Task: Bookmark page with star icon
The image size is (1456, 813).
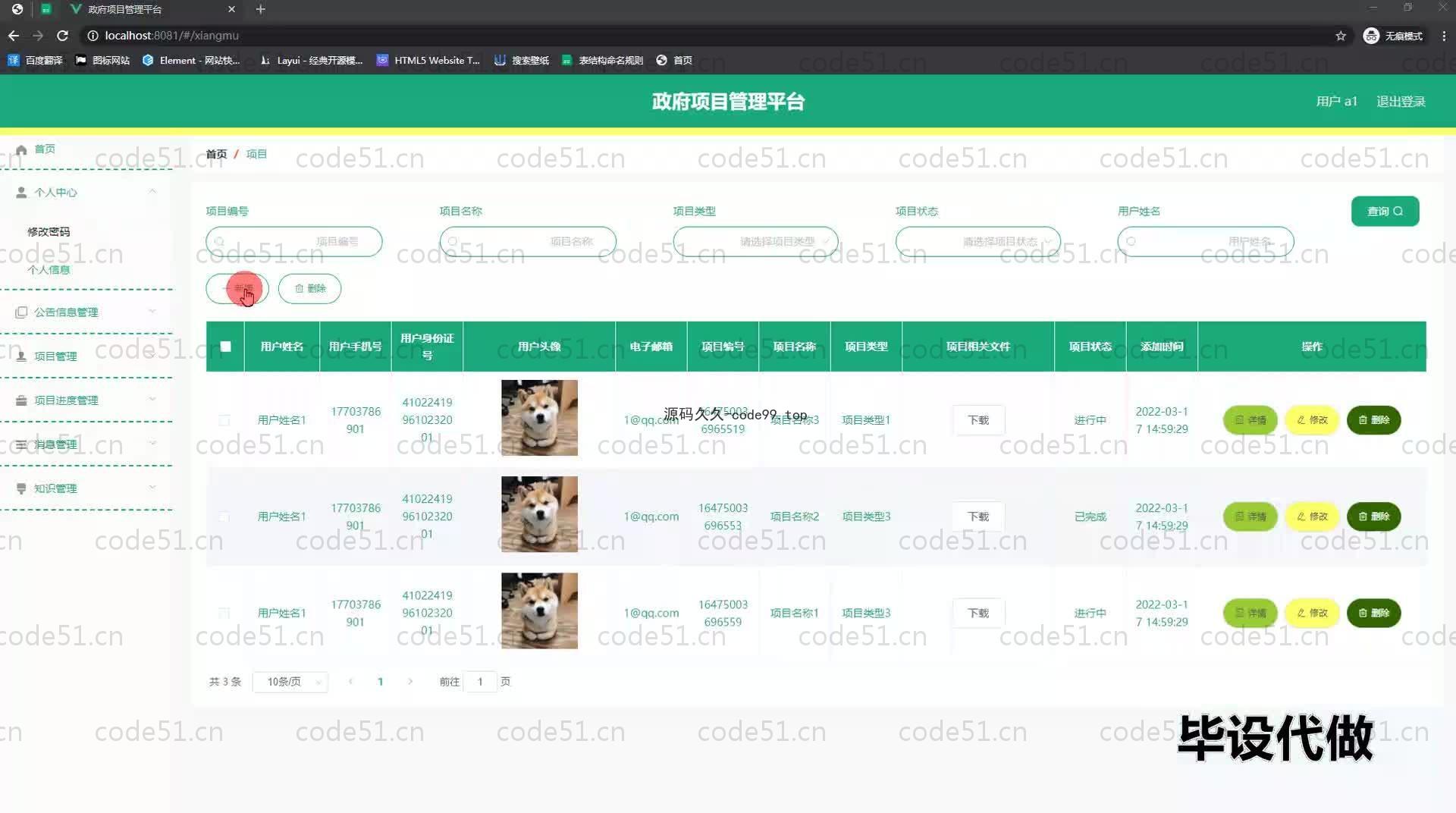Action: pyautogui.click(x=1341, y=36)
